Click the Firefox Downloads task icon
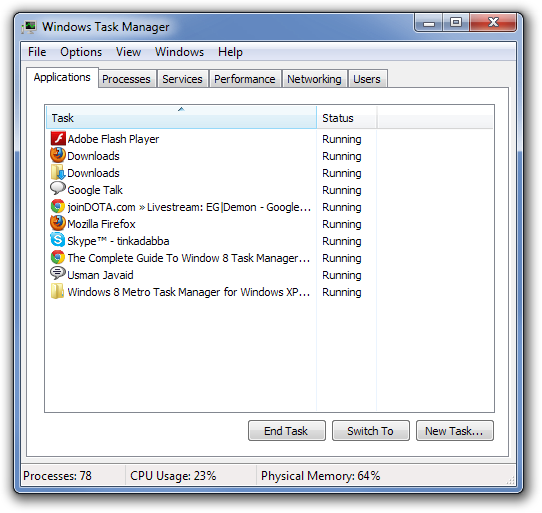This screenshot has width=542, height=513. [x=58, y=156]
